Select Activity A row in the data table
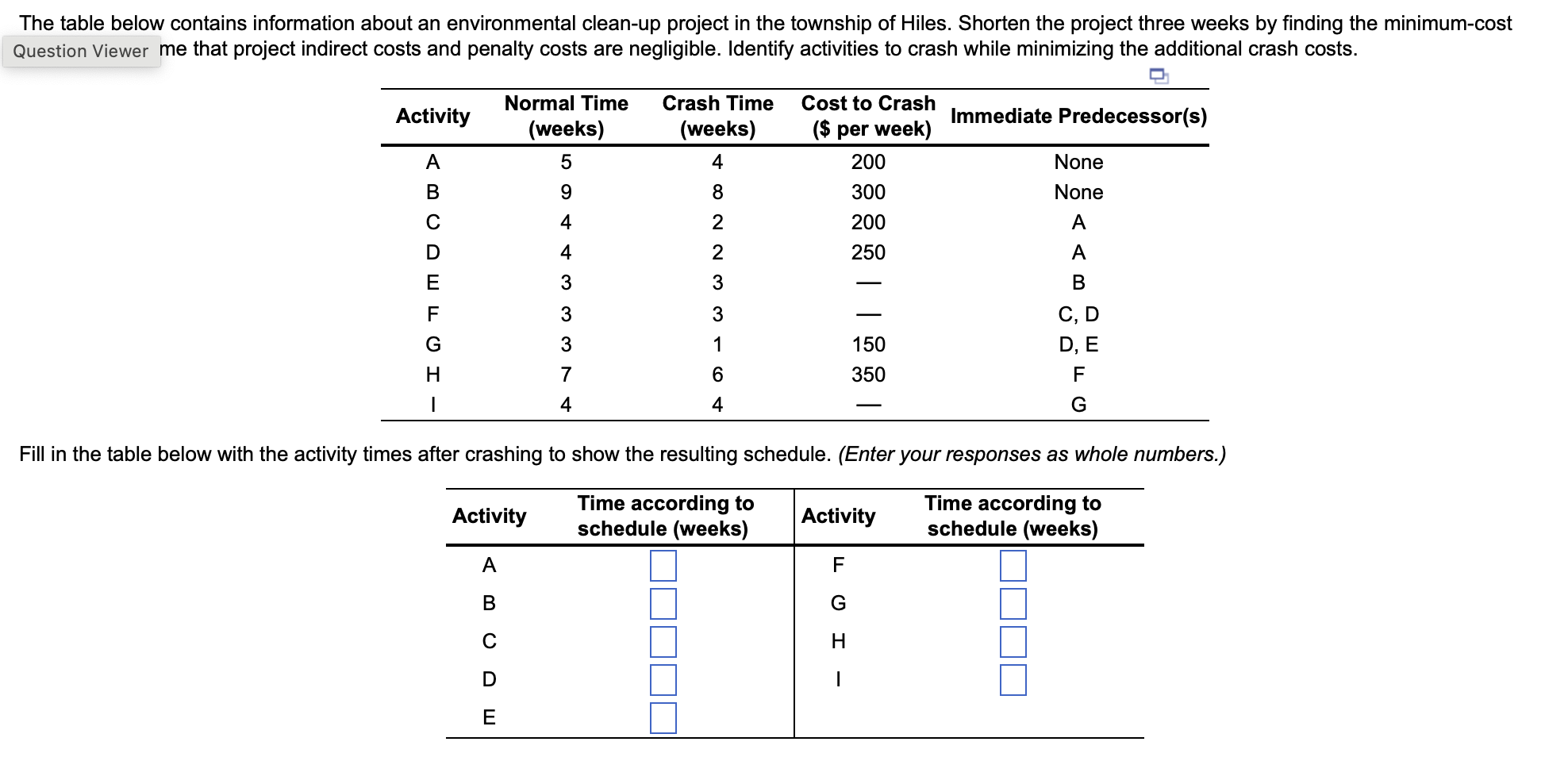Viewport: 1568px width, 757px height. (x=432, y=162)
